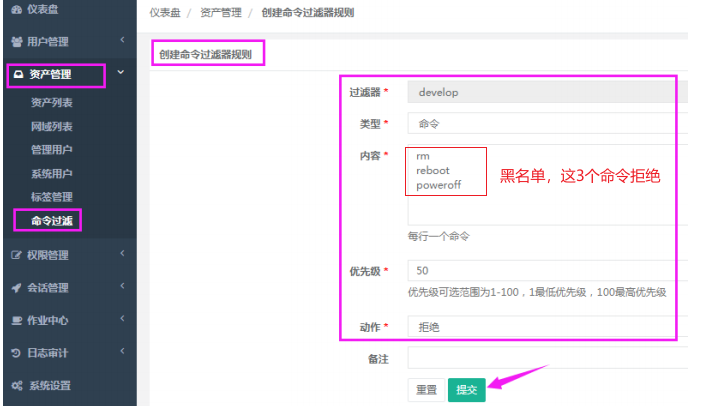Click the dashboard icon in sidebar

click(x=17, y=10)
